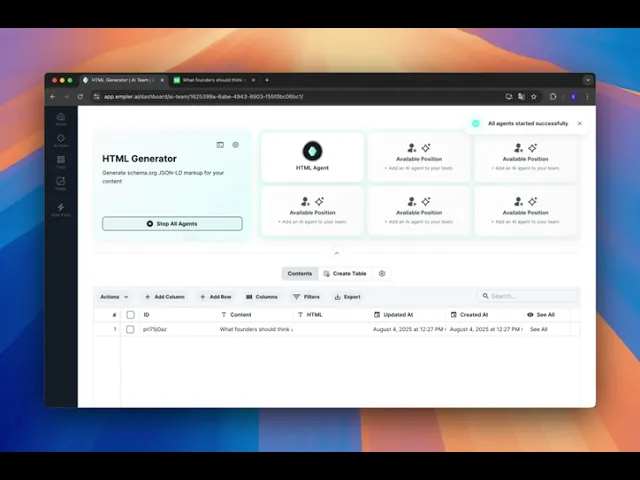Click the panel icon above HTML Generator title
The image size is (640, 480).
(x=220, y=145)
